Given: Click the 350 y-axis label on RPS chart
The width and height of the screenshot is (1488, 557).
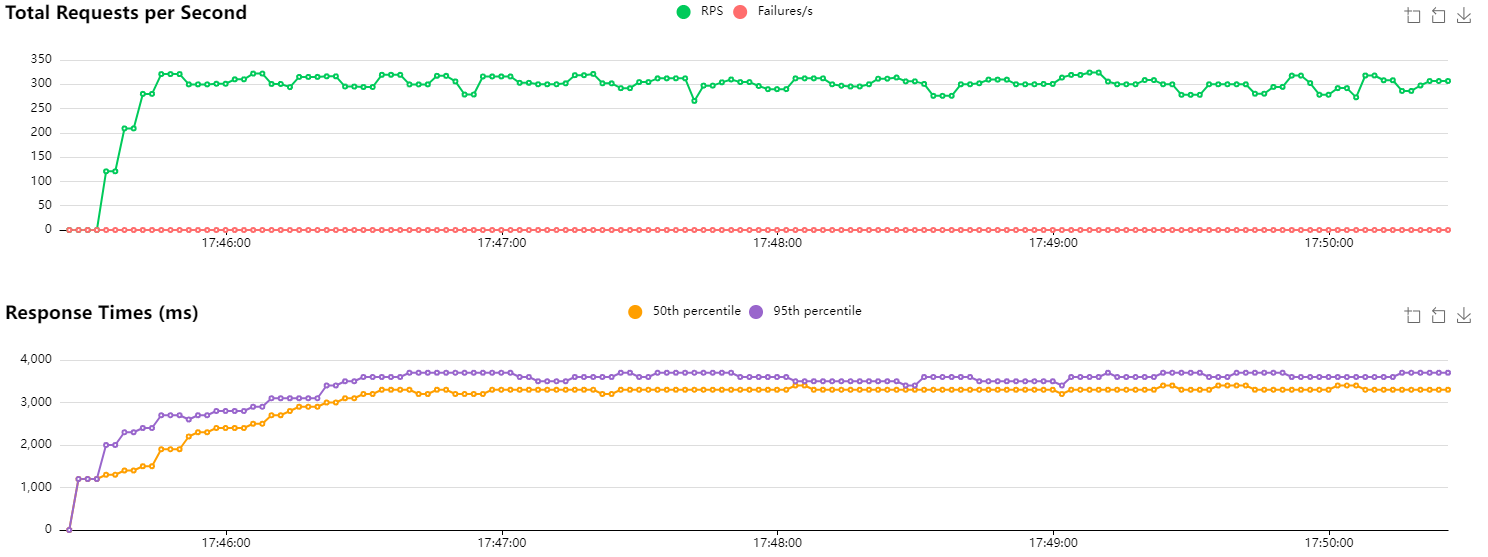Looking at the screenshot, I should coord(41,59).
